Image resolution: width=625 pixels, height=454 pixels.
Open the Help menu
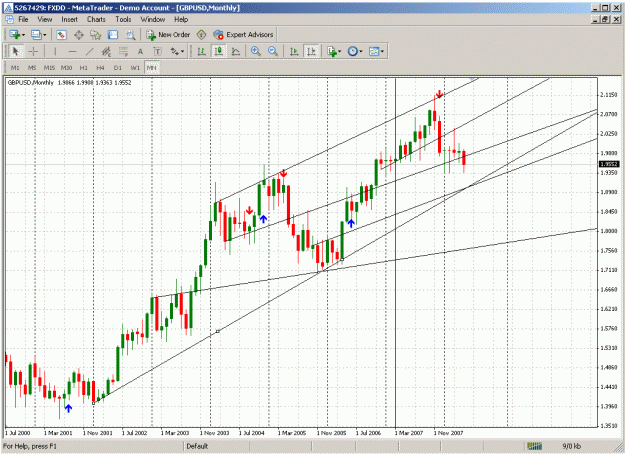181,19
